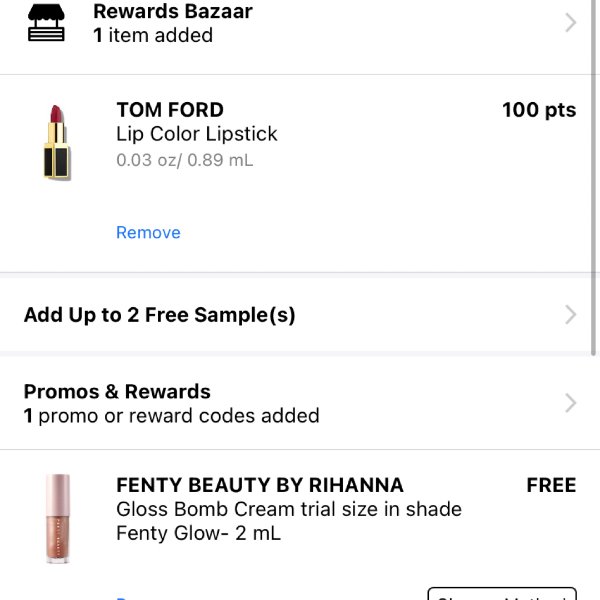
Task: Open FENTY BEAUTY BY RIHANNA brand name
Action: point(260,485)
